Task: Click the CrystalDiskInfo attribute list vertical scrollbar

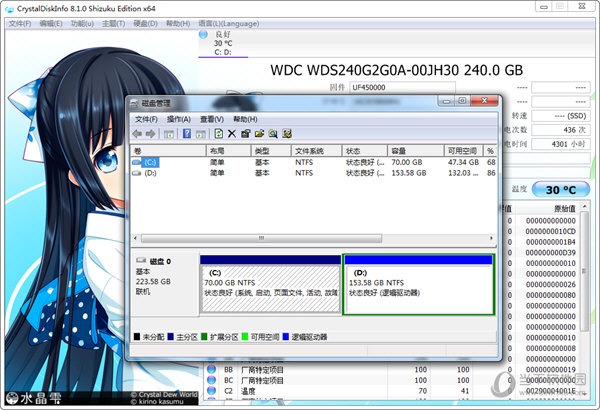Action: pos(584,271)
